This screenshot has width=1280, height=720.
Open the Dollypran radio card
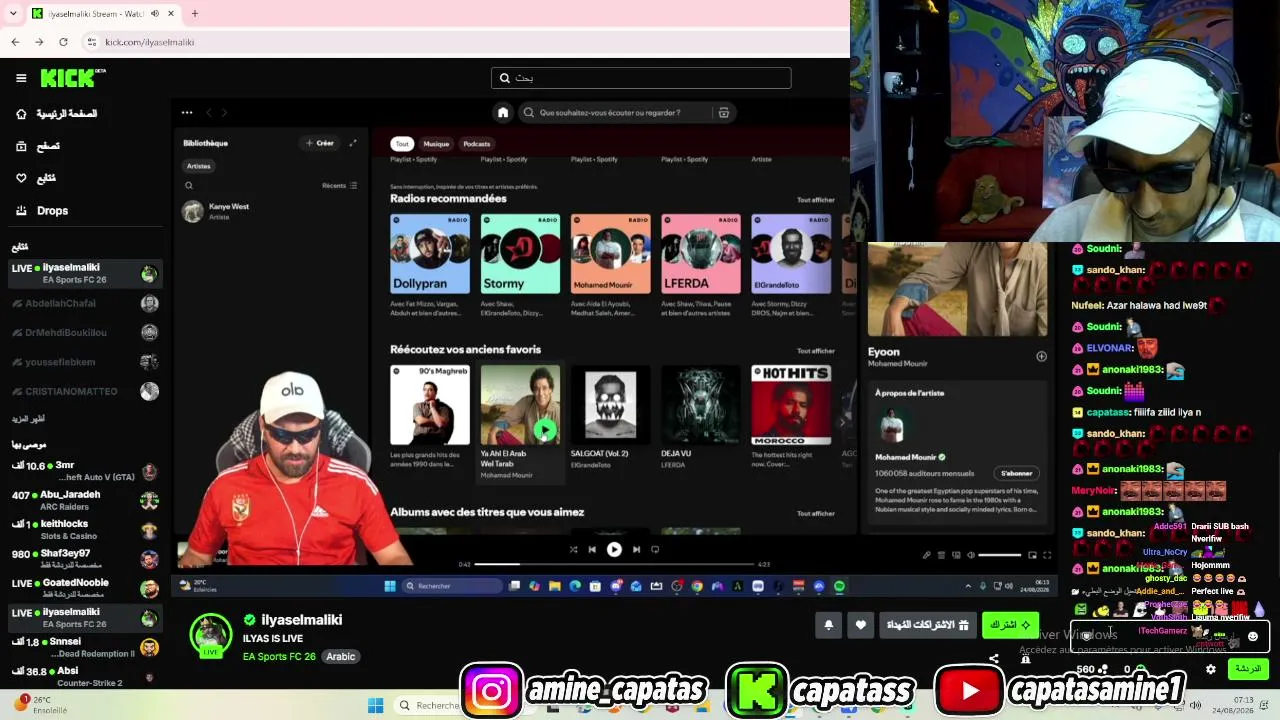[x=430, y=265]
